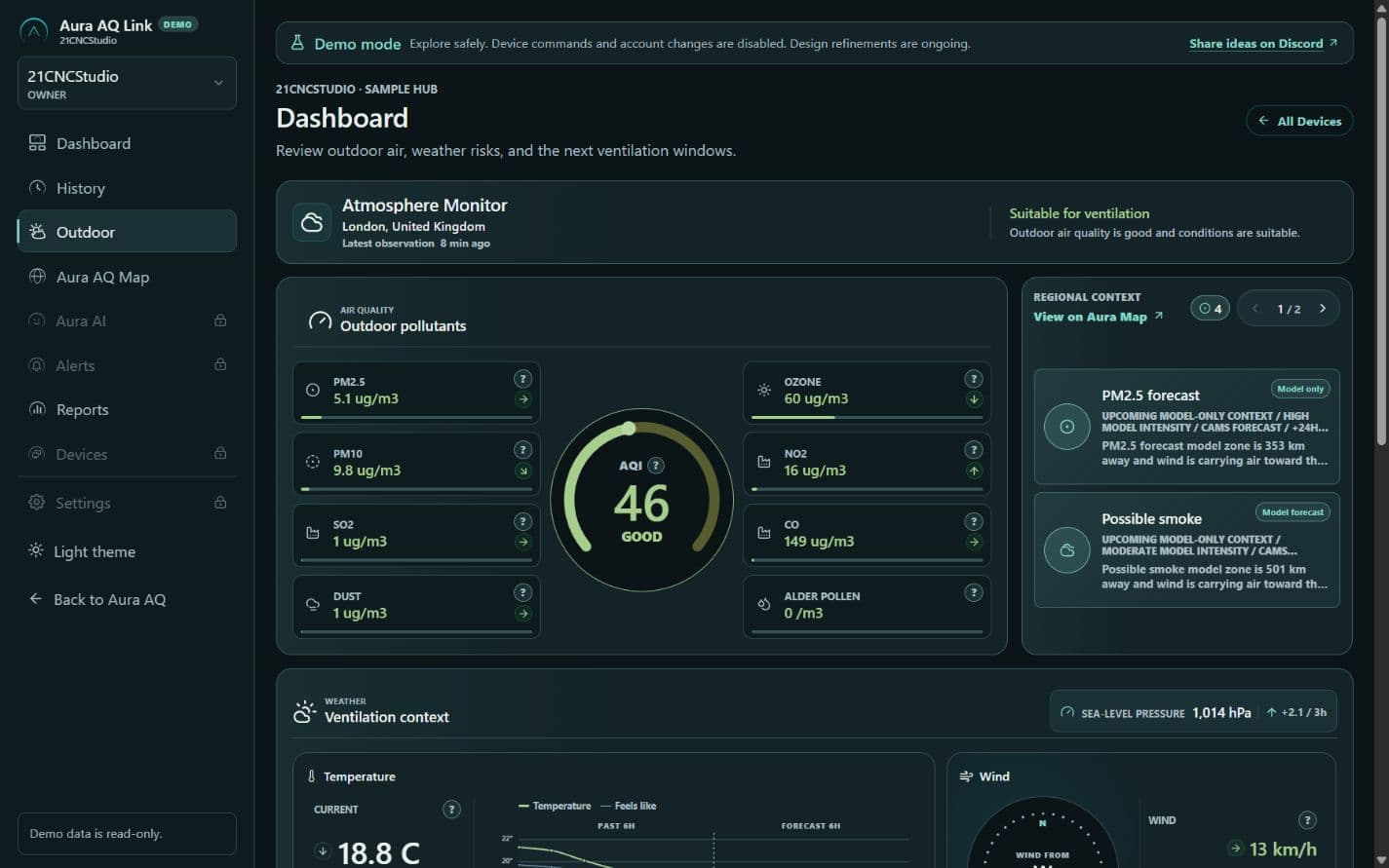1389x868 pixels.
Task: Click the Ozone downward trend arrow icon
Action: click(973, 399)
